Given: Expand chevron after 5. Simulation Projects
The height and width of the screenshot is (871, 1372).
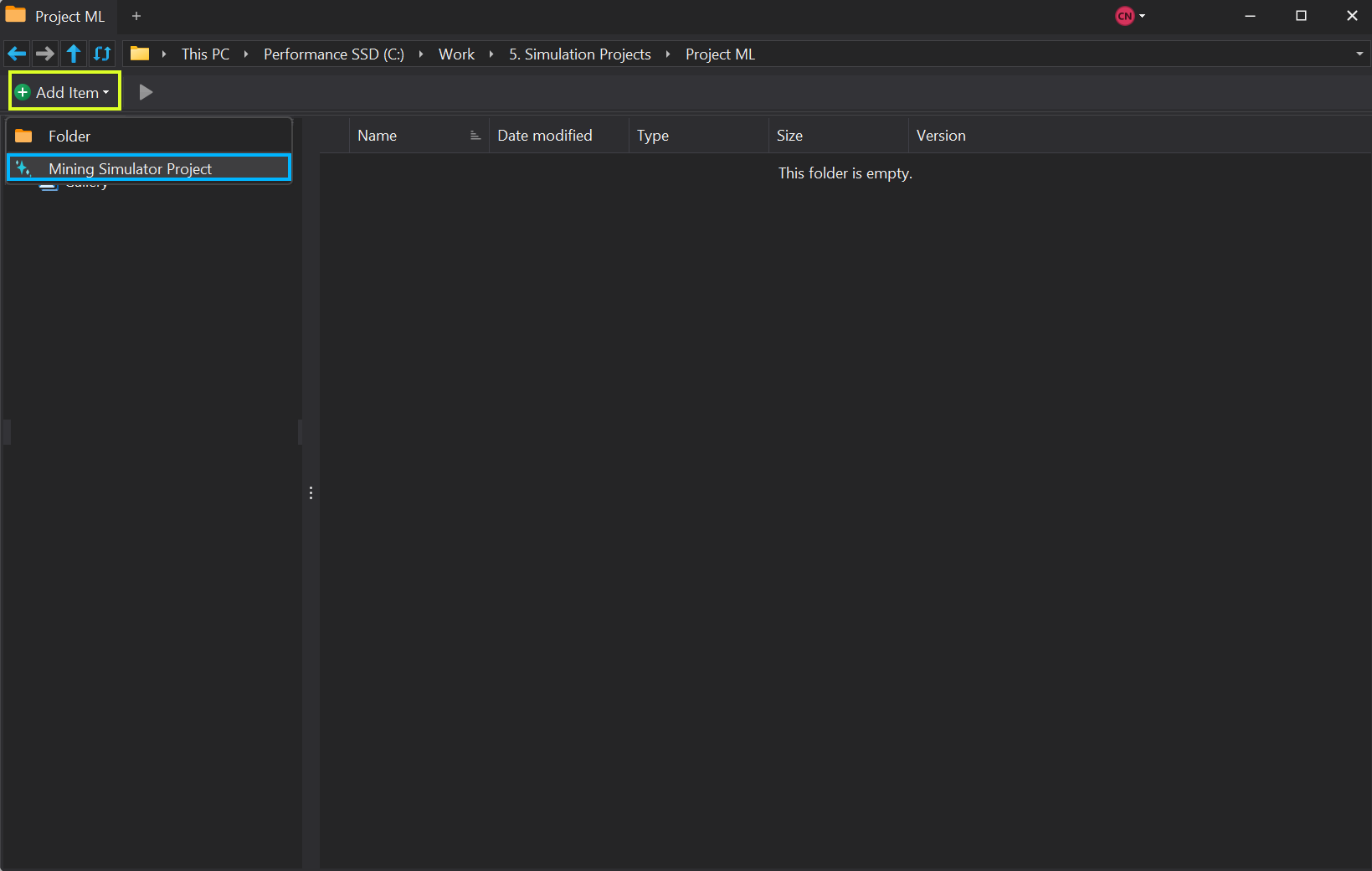Looking at the screenshot, I should point(668,54).
